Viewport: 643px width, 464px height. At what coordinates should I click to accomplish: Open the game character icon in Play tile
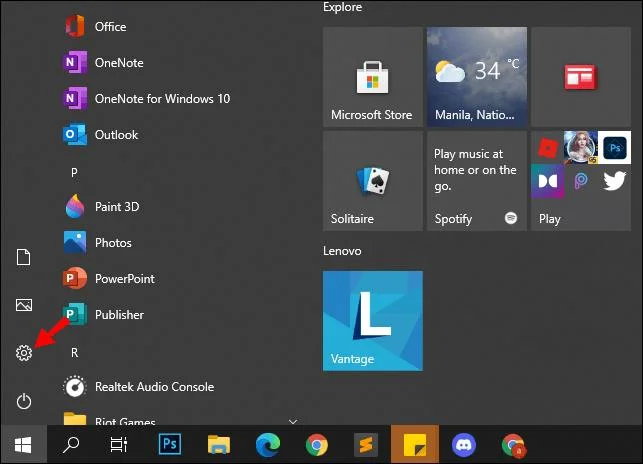click(581, 148)
